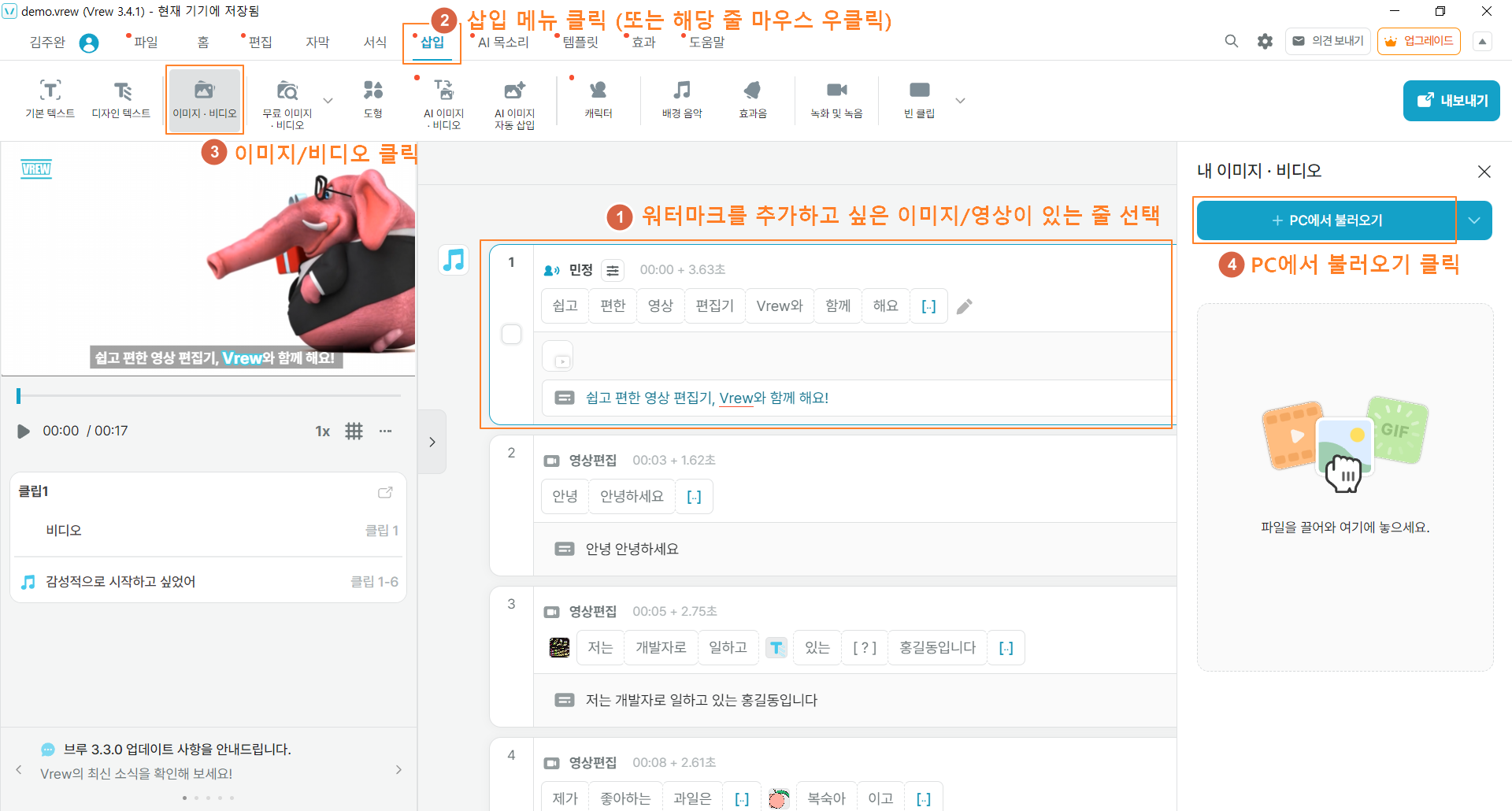
Task: Click the peach image in clip 4
Action: (778, 798)
